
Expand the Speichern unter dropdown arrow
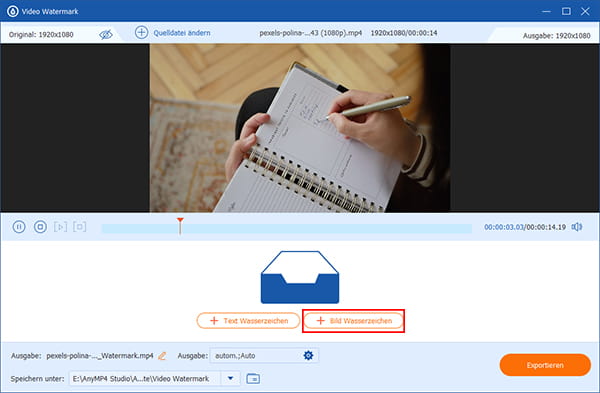pos(230,378)
